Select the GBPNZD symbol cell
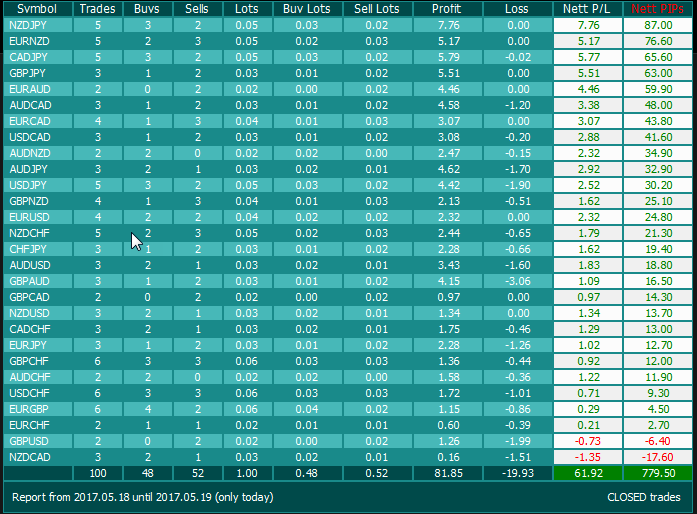The width and height of the screenshot is (697, 514). pyautogui.click(x=37, y=201)
